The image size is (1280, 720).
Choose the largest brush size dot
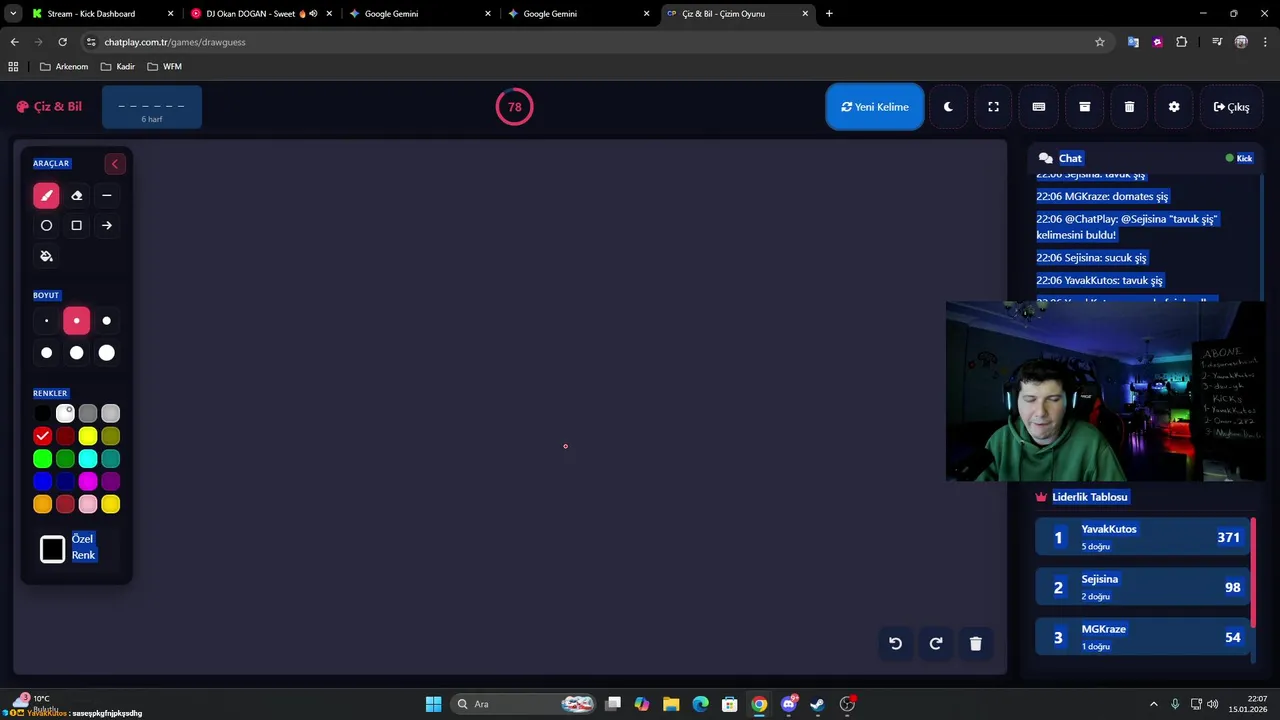[107, 352]
